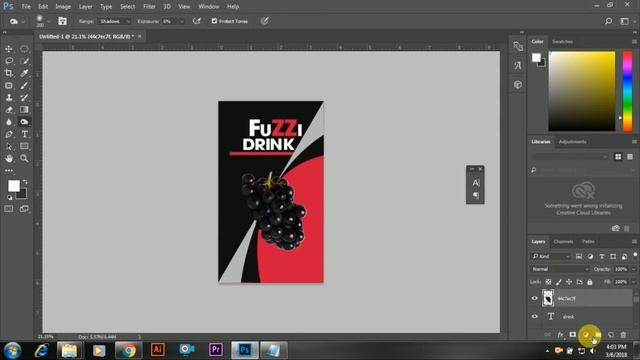Pick a color in the color field

coord(582,91)
